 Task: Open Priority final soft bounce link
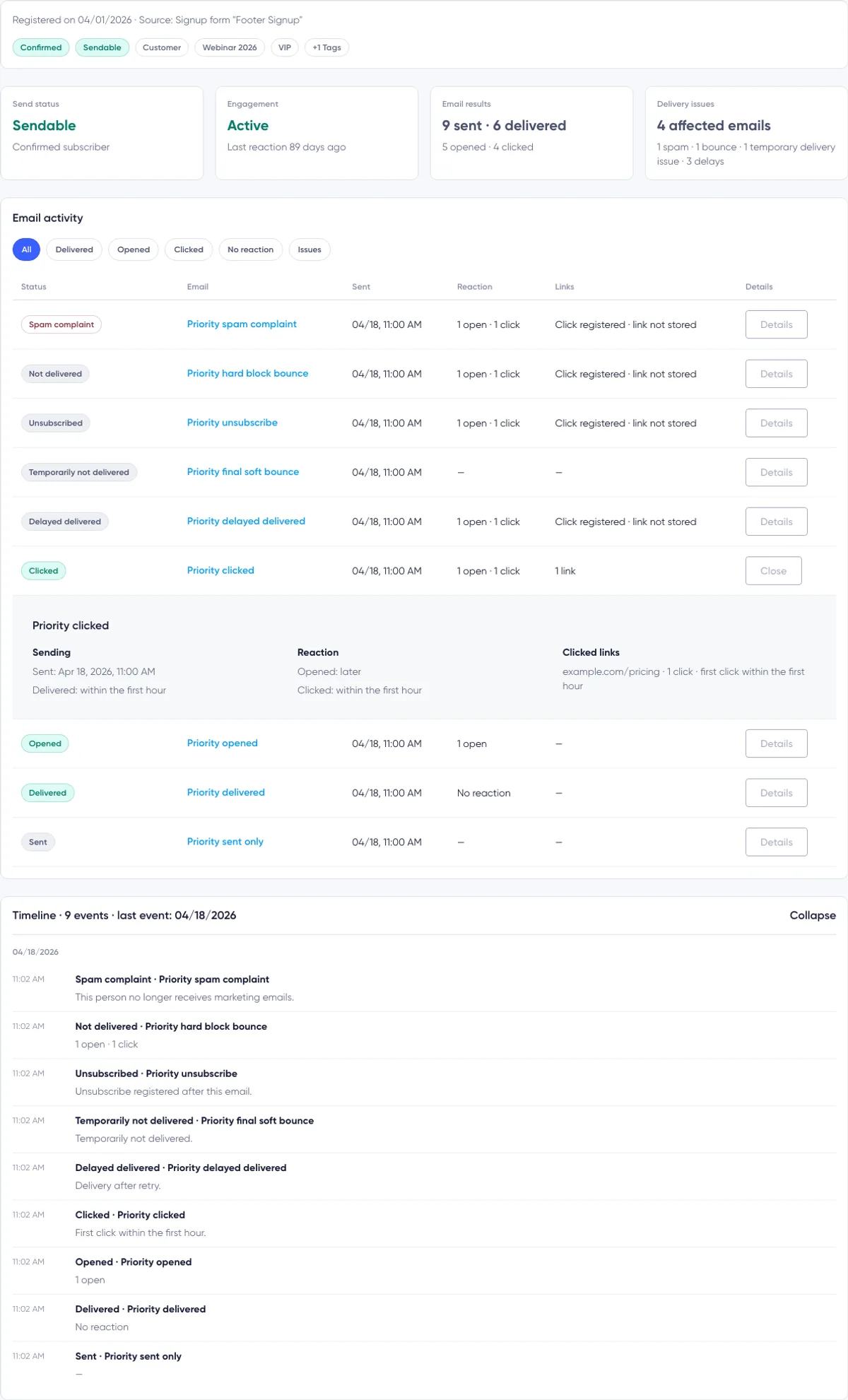tap(242, 472)
